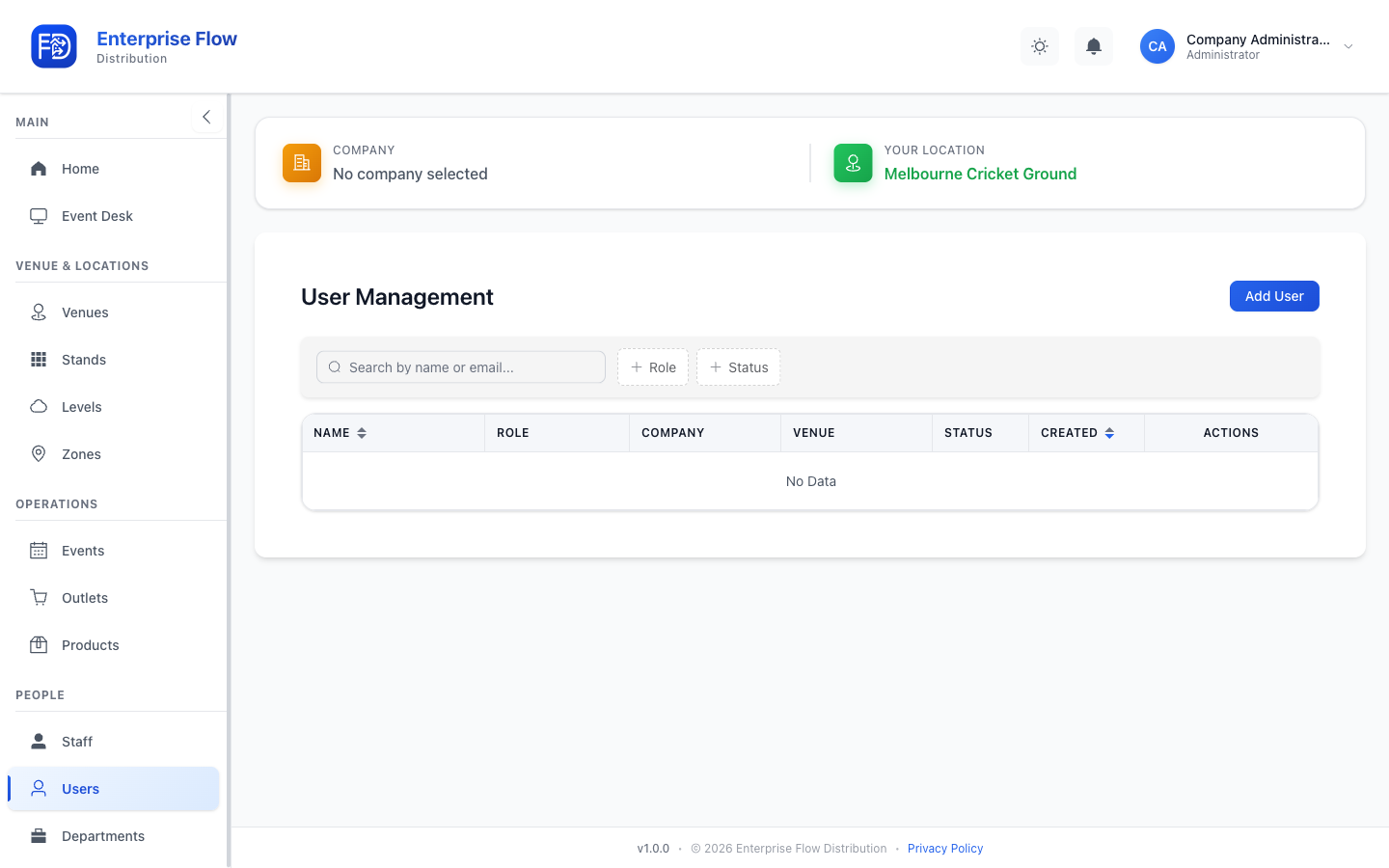Click the Enterprise Flow logo icon
The image size is (1389, 868).
(54, 46)
